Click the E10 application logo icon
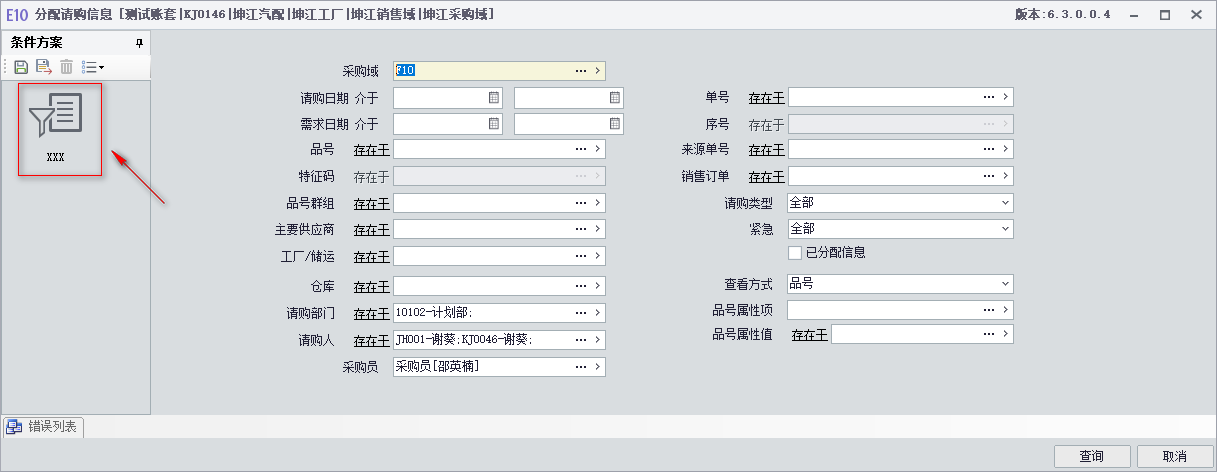 coord(16,15)
